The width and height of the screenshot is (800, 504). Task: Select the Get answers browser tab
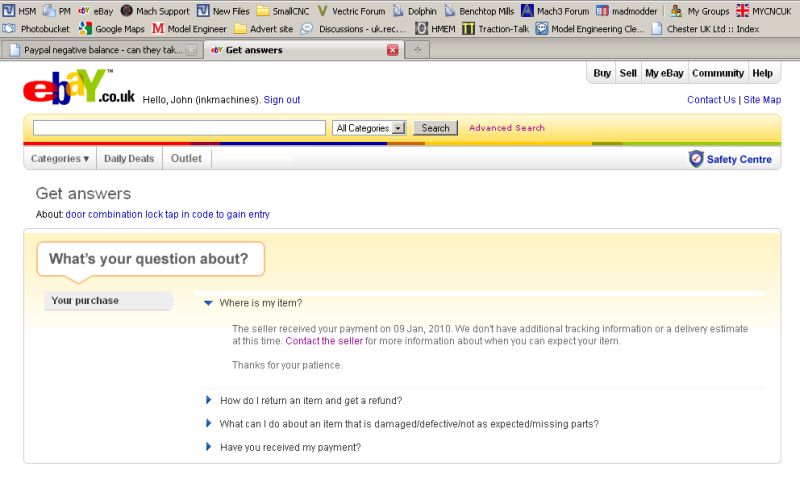coord(304,50)
